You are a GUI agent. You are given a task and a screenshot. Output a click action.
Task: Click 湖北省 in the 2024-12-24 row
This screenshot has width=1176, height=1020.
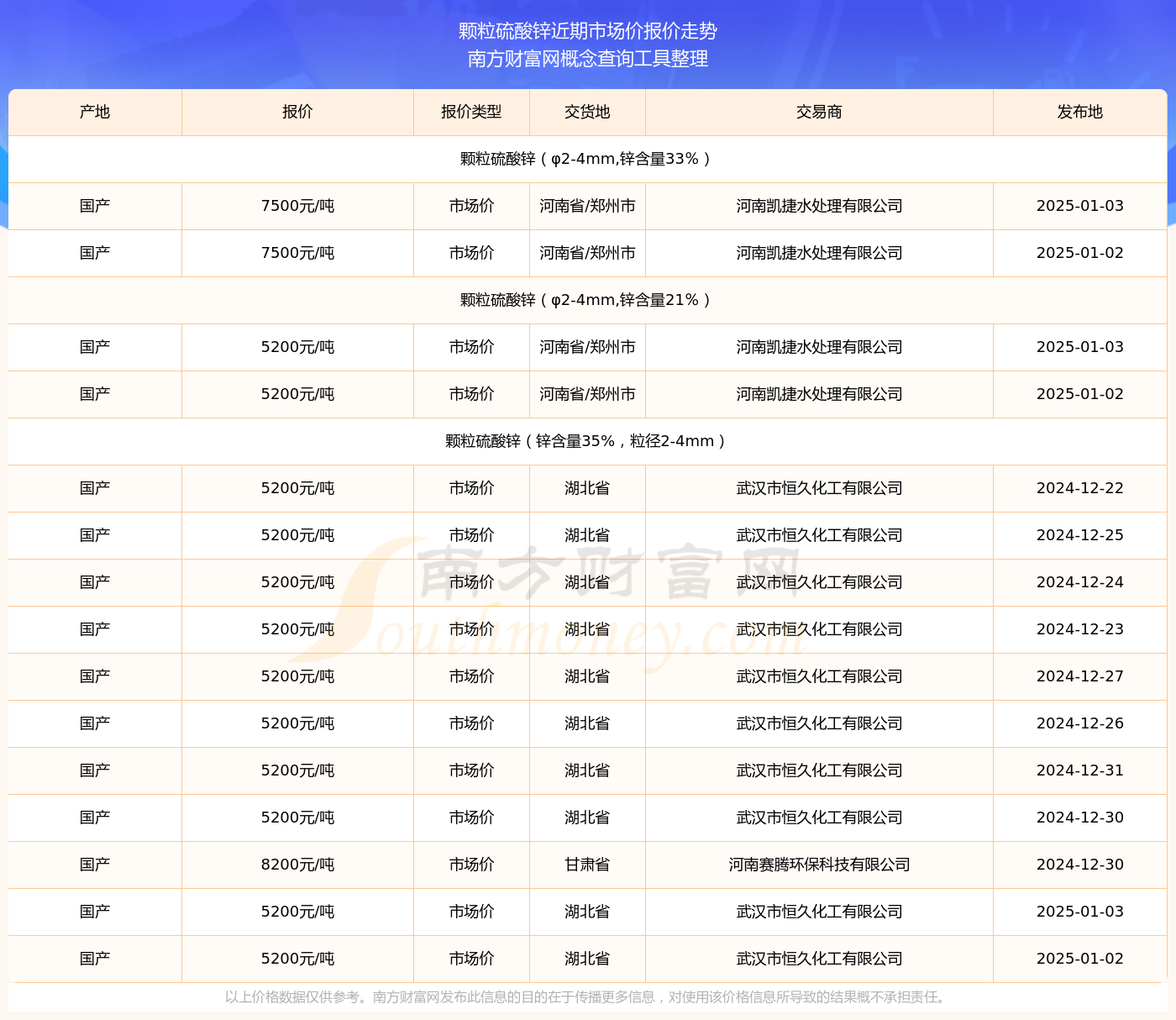click(587, 582)
